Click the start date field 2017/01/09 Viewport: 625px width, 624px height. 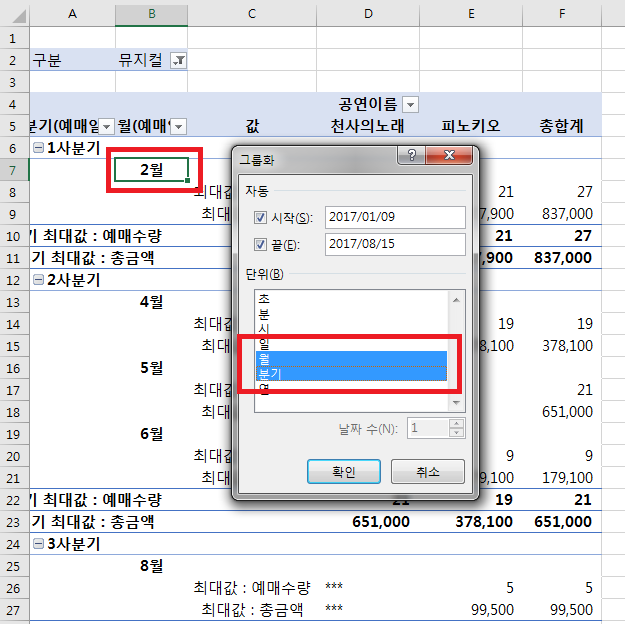[394, 218]
